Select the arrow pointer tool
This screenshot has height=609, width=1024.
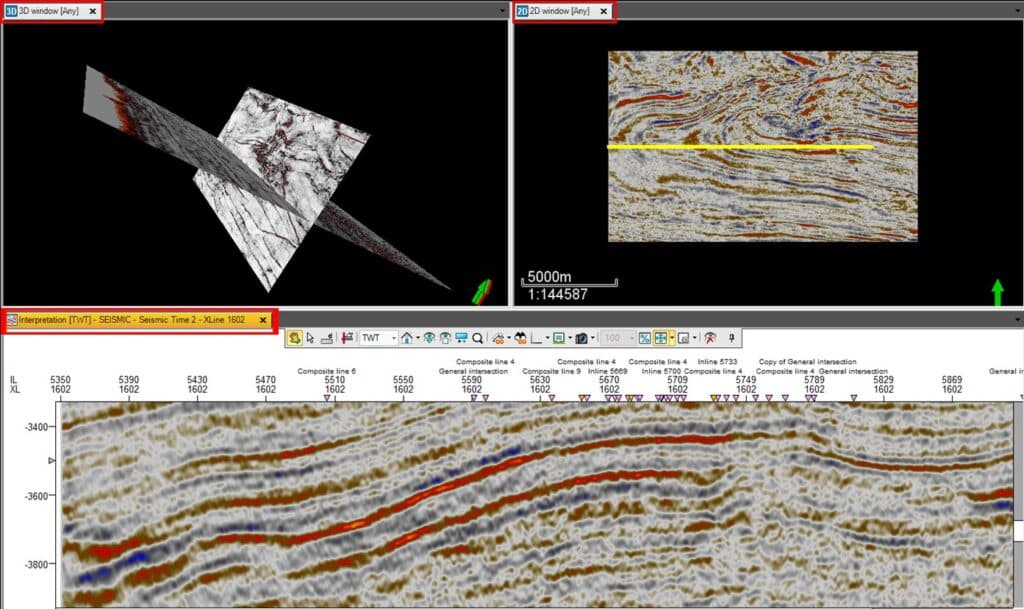(x=310, y=338)
